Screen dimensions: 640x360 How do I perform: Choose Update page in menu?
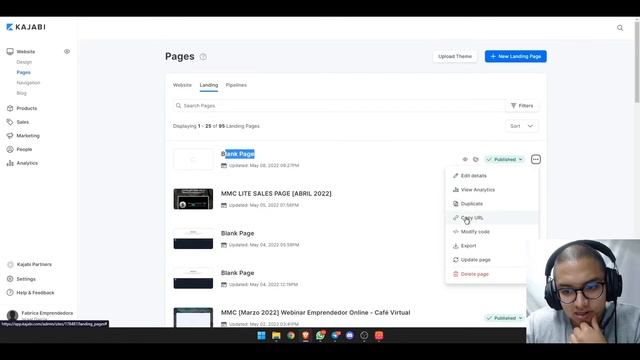(x=476, y=260)
